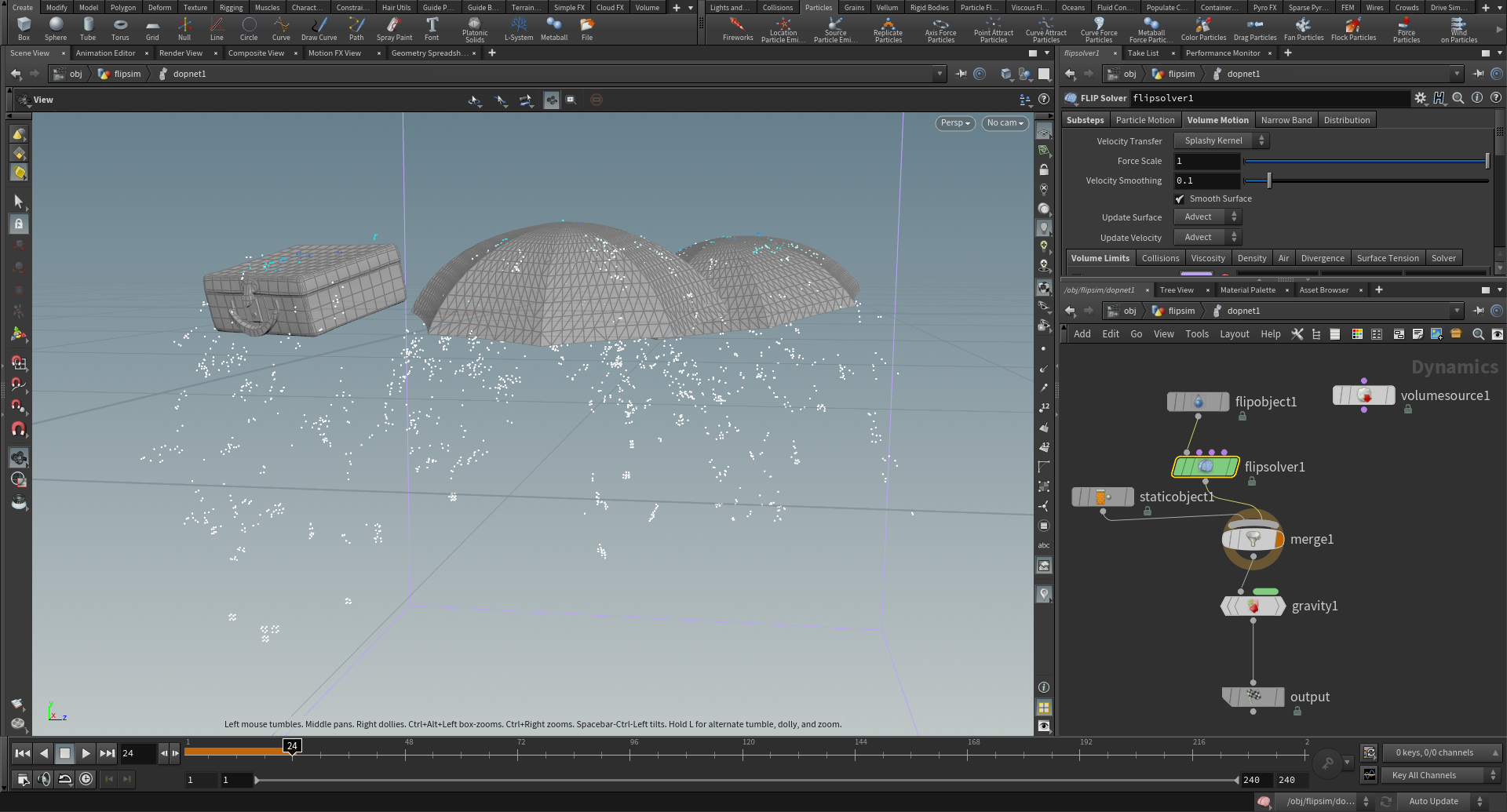1507x812 pixels.
Task: Play the animation forward
Action: [x=86, y=753]
